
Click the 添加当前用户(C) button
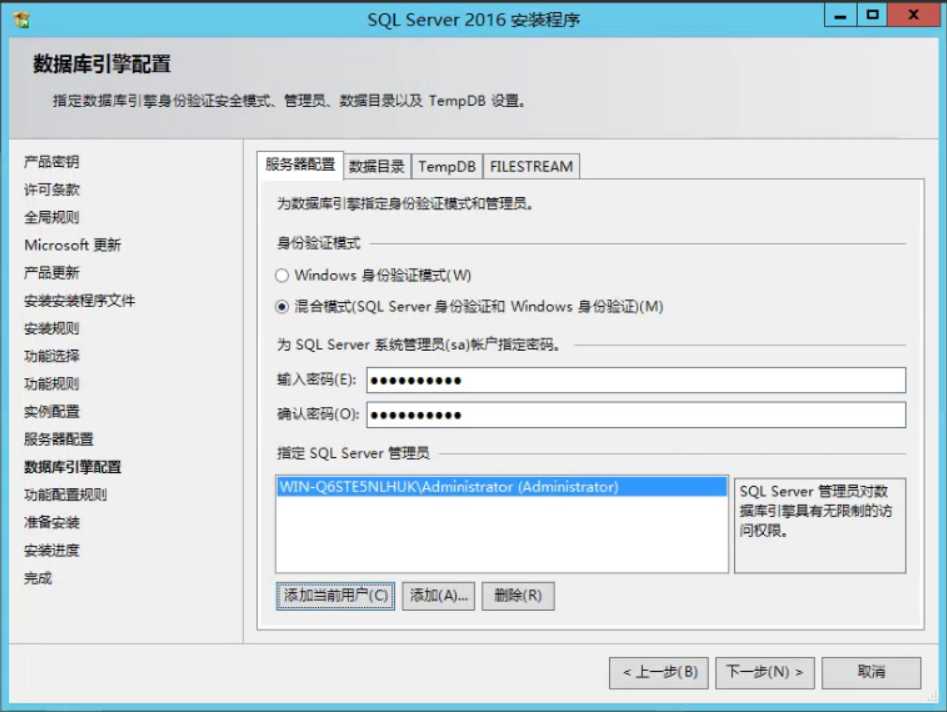tap(335, 596)
